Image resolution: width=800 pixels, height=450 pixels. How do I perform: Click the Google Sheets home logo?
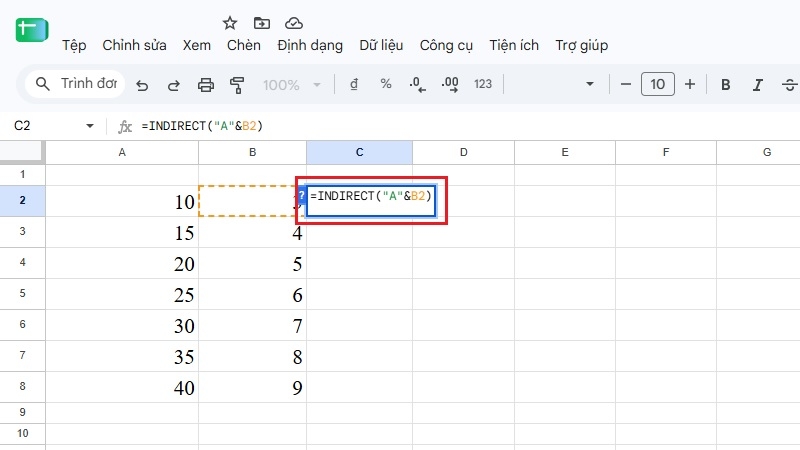32,30
